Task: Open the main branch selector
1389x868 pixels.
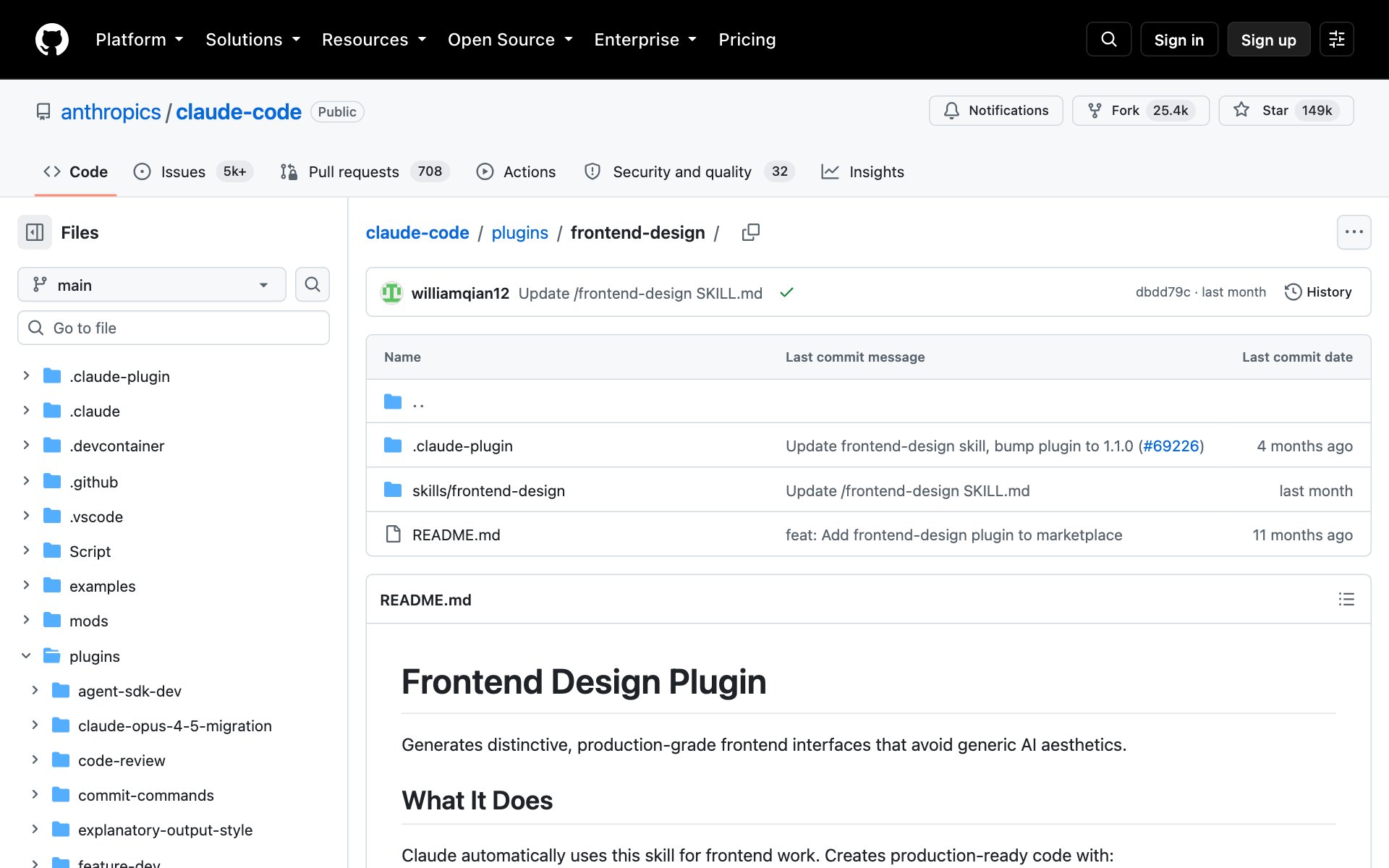Action: pos(152,284)
